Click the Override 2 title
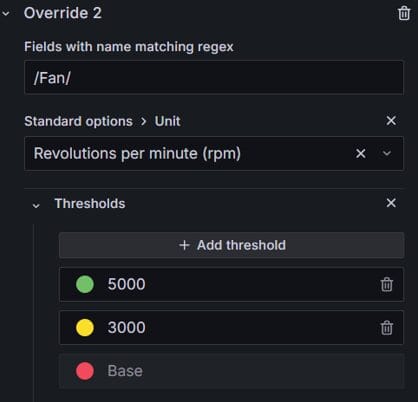 63,13
